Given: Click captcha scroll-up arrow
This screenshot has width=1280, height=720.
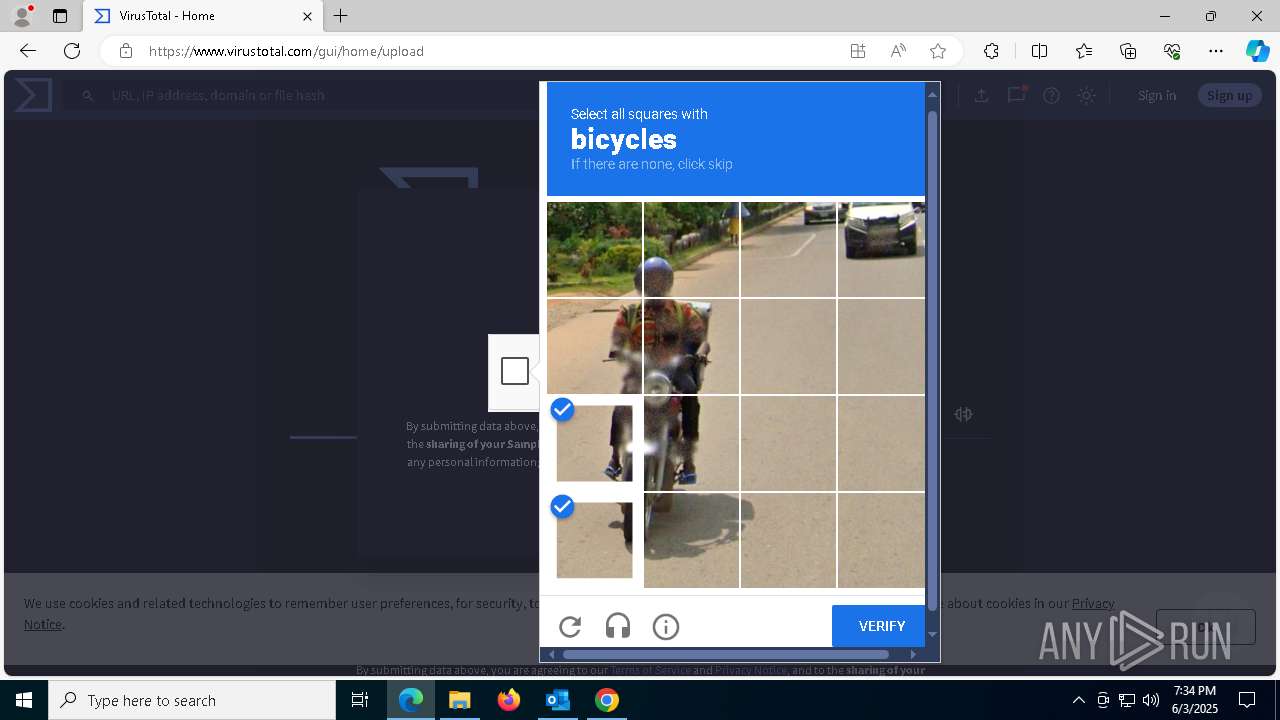Looking at the screenshot, I should [x=933, y=94].
